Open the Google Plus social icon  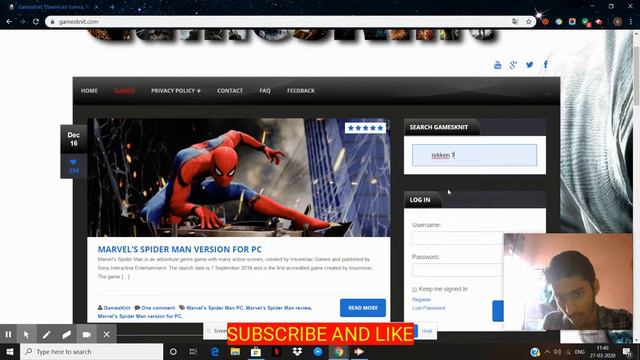click(x=513, y=64)
